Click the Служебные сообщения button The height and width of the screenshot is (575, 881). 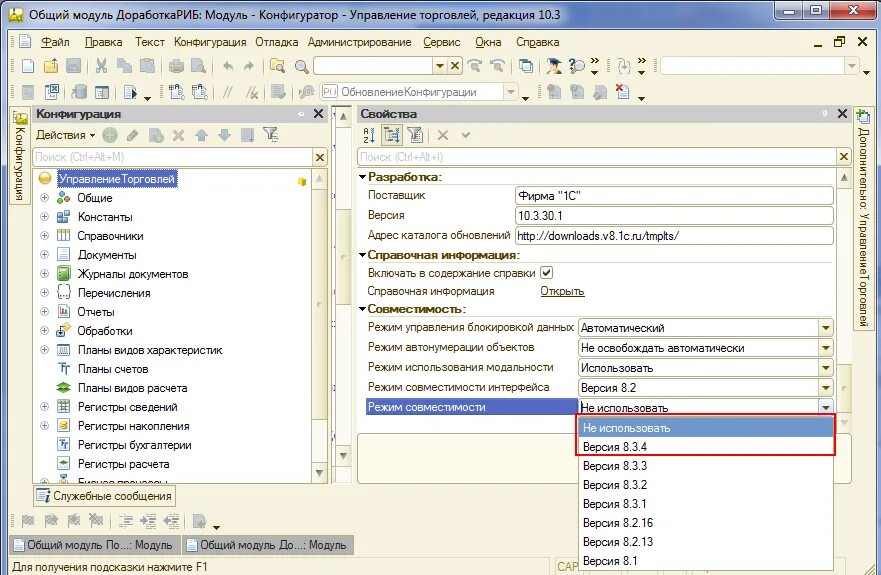click(x=104, y=496)
